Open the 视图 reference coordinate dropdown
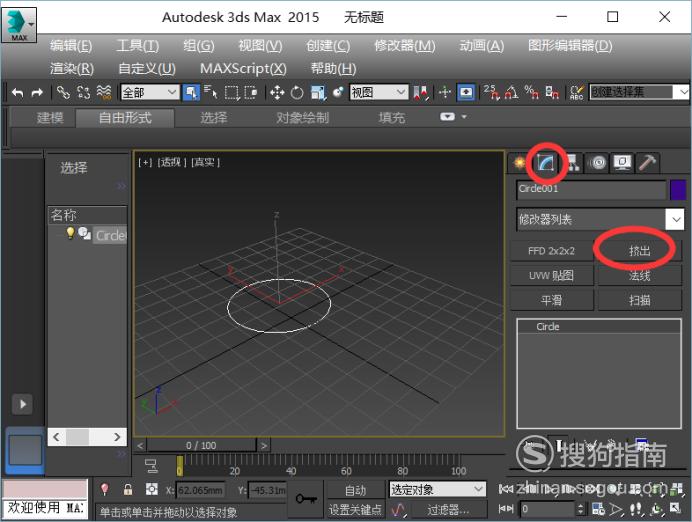This screenshot has height=522, width=692. coord(378,93)
